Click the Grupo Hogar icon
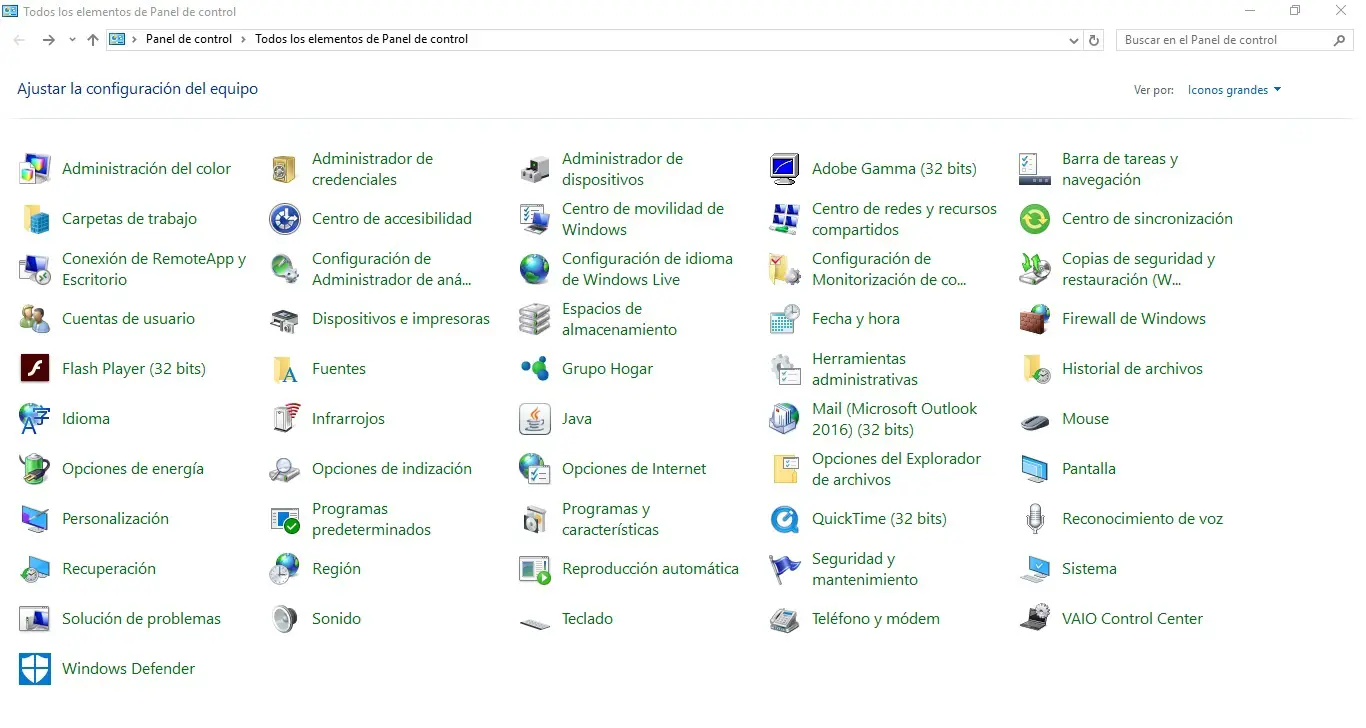The width and height of the screenshot is (1366, 728). [535, 369]
